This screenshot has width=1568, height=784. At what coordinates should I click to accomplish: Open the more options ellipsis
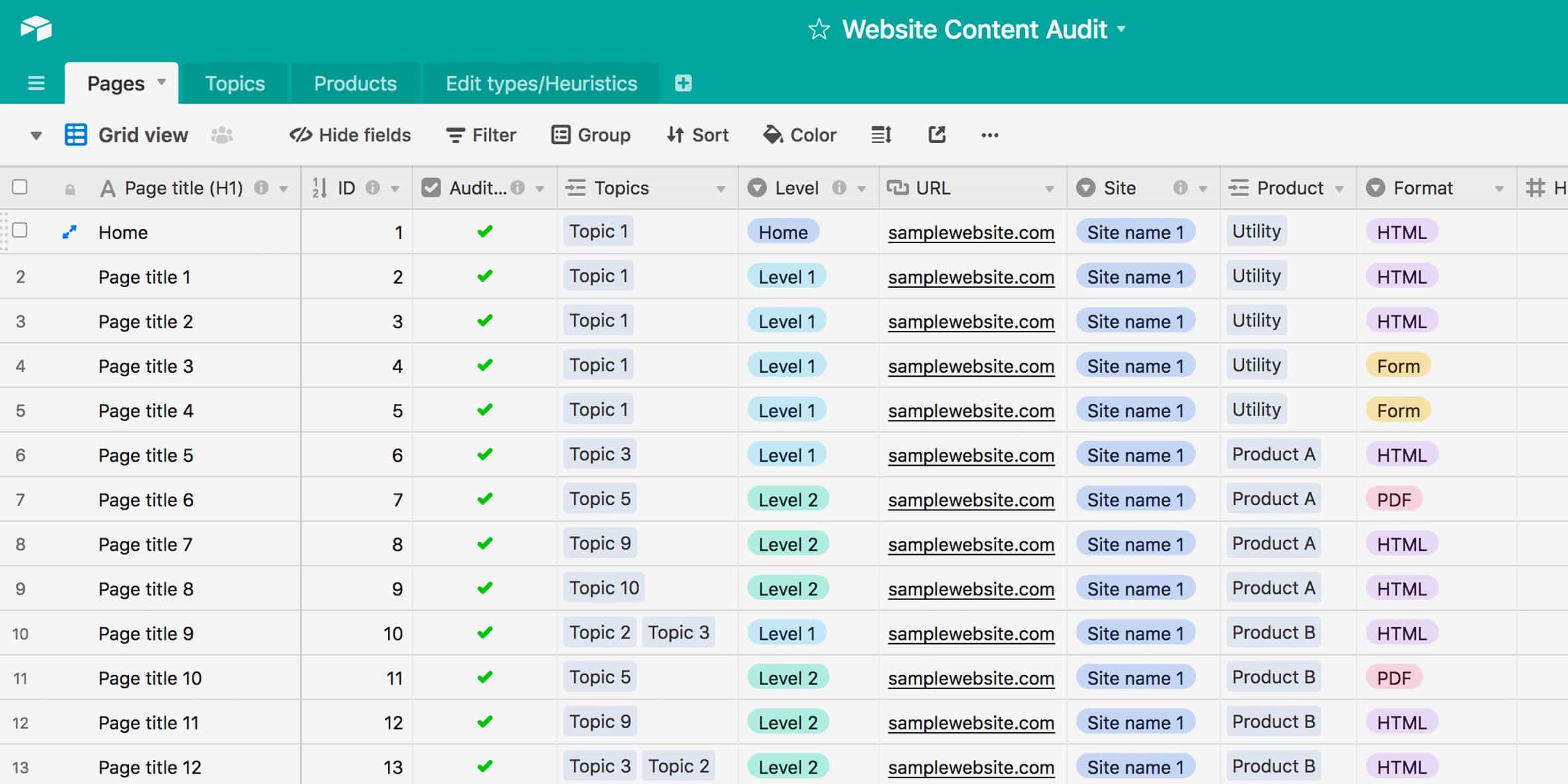(989, 135)
